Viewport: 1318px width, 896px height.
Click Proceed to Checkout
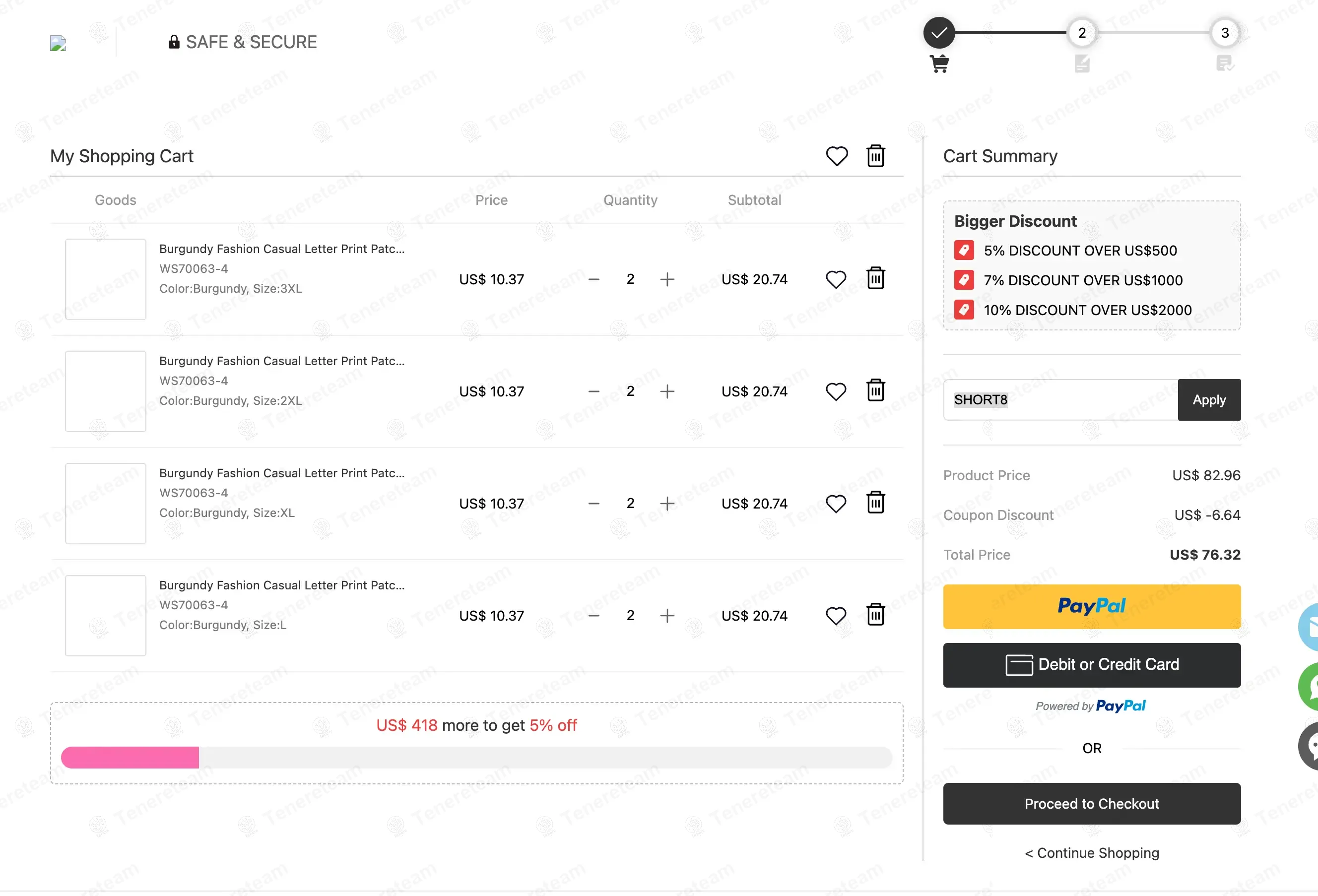(1092, 804)
